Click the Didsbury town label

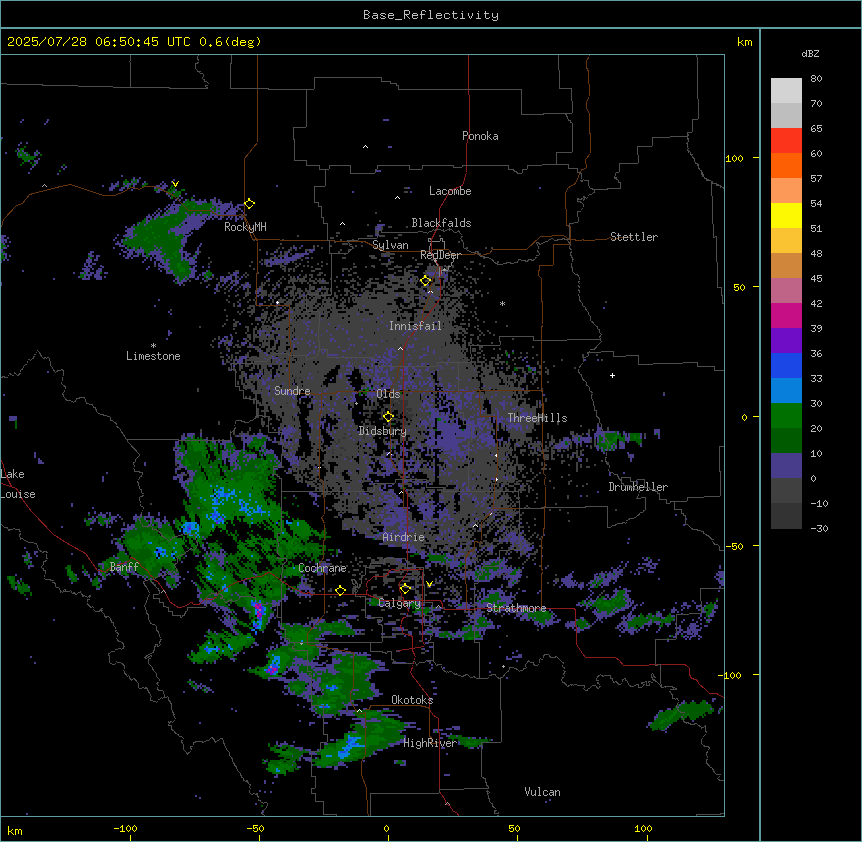[383, 431]
